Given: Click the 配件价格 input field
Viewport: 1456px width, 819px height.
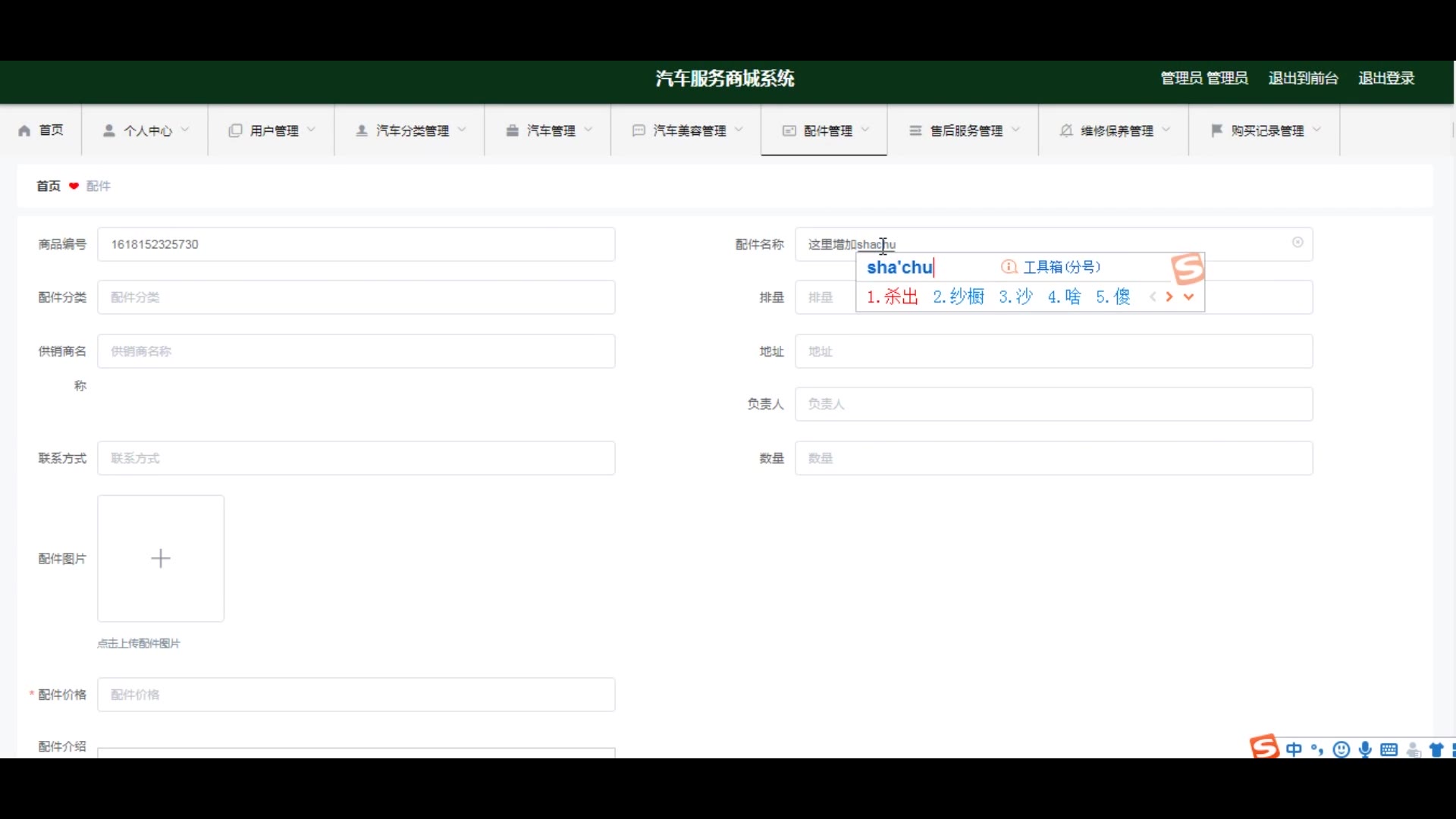Looking at the screenshot, I should [356, 695].
